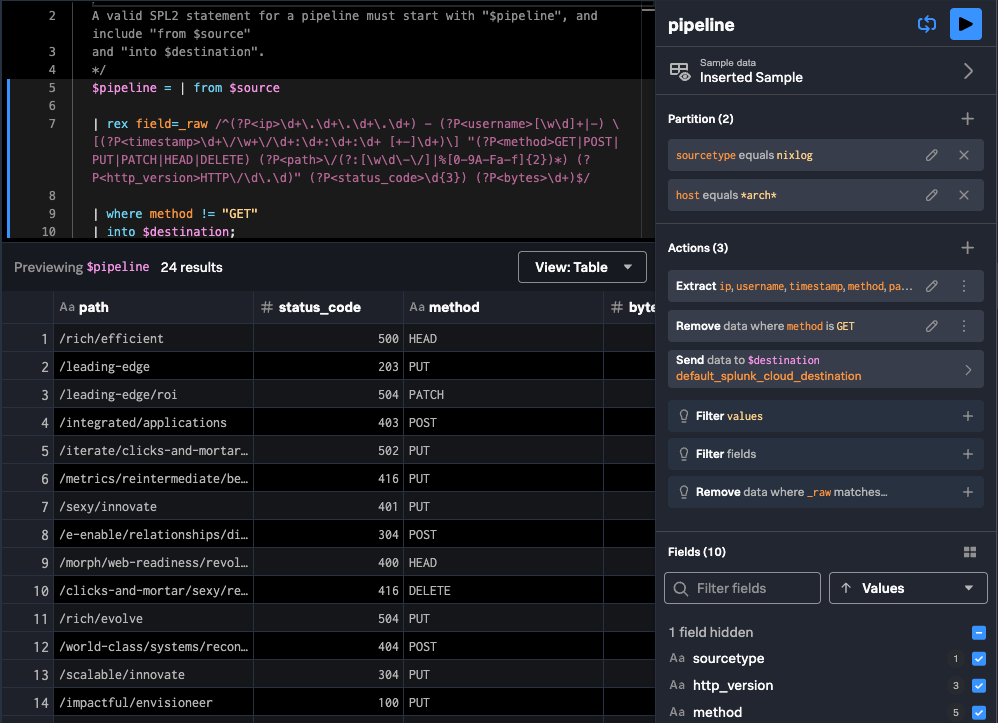Open the View: Table dropdown
The image size is (998, 723).
(582, 267)
